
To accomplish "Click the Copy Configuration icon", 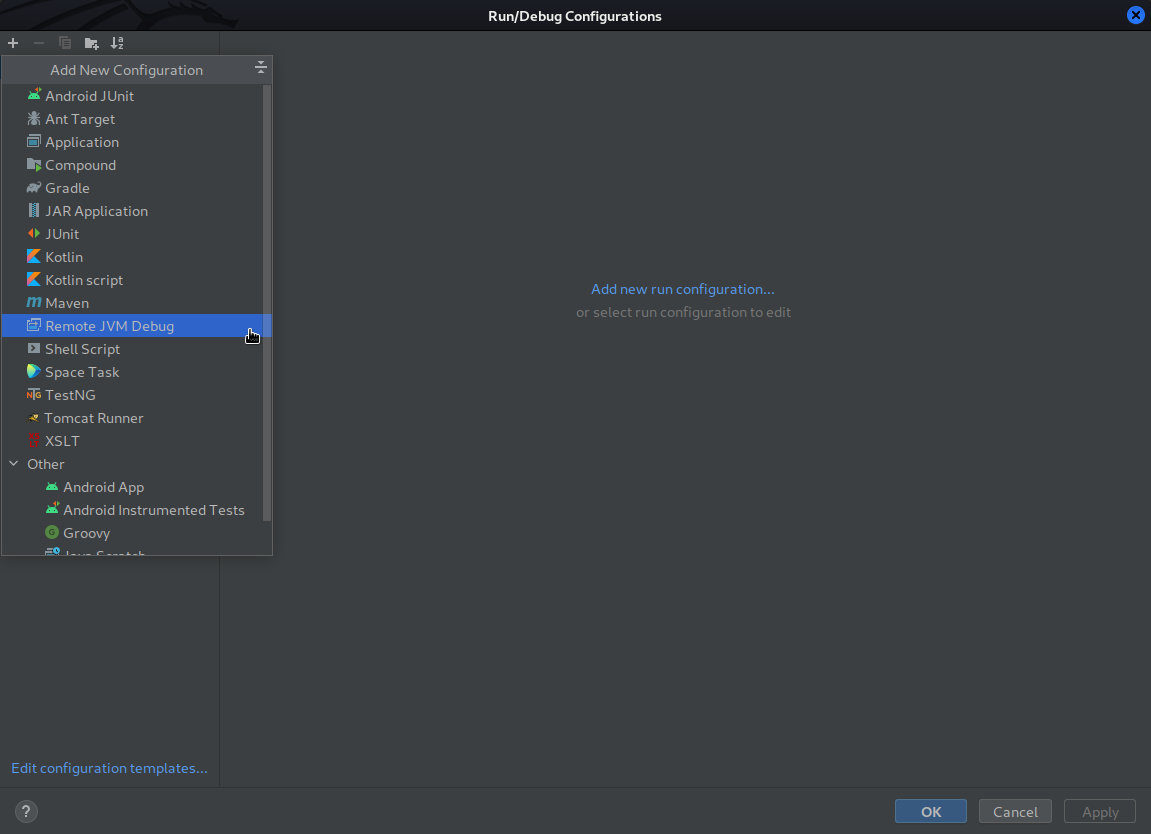I will coord(65,43).
